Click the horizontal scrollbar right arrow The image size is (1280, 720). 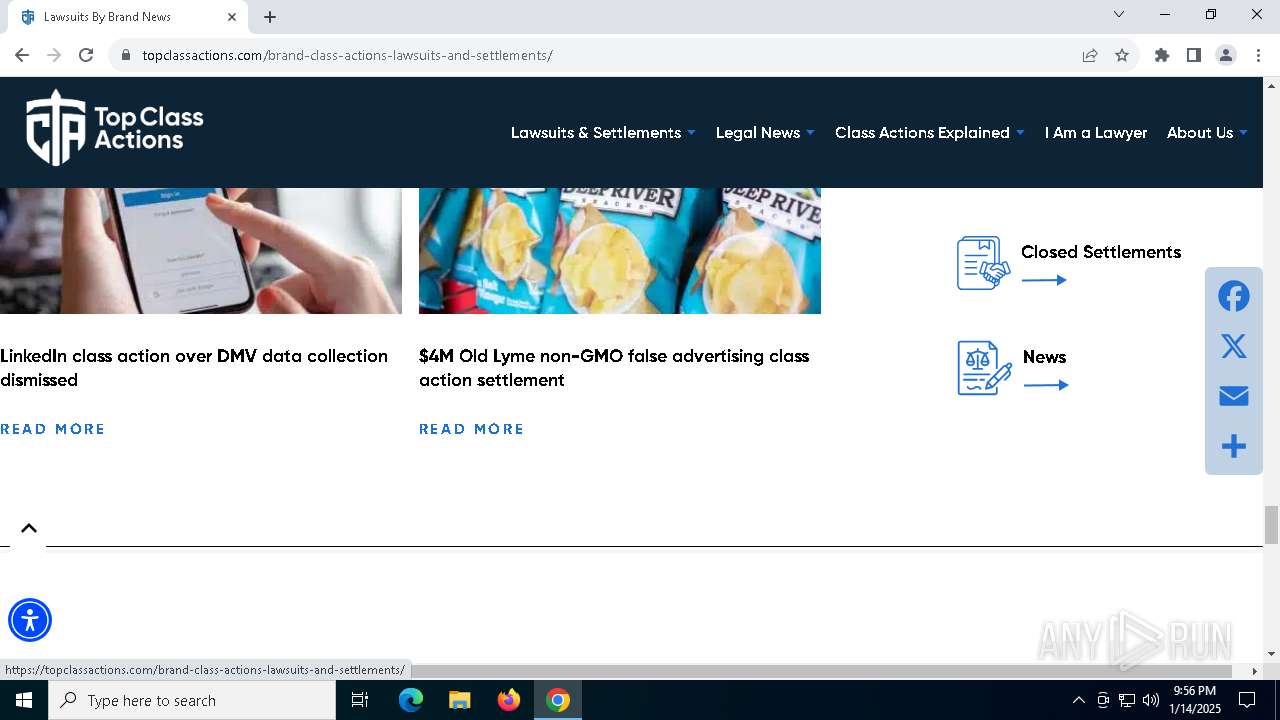click(x=1255, y=671)
